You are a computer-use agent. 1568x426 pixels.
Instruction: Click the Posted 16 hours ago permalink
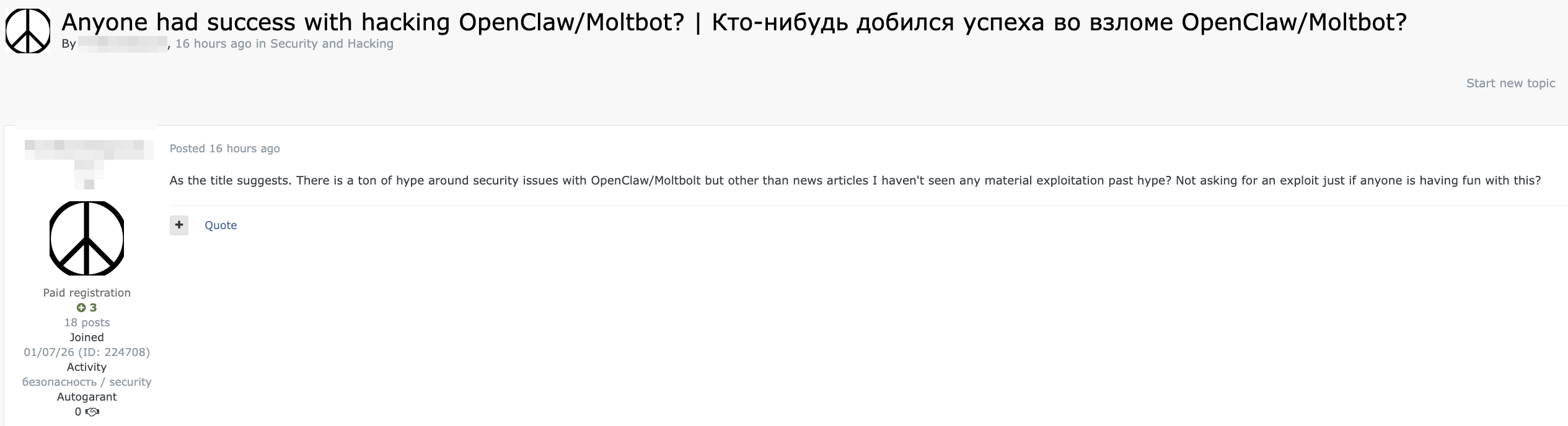224,148
